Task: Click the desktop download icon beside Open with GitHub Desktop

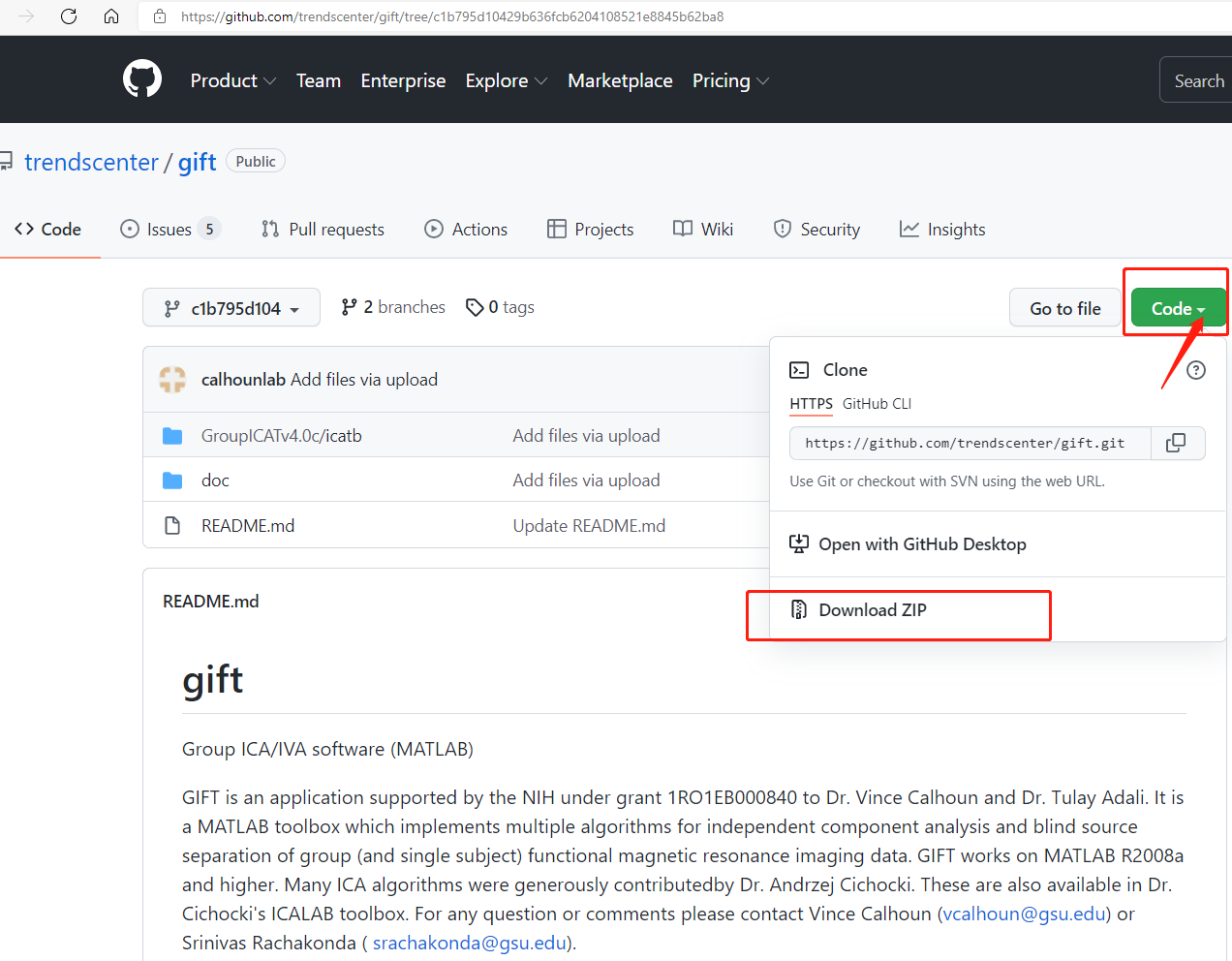Action: click(799, 544)
